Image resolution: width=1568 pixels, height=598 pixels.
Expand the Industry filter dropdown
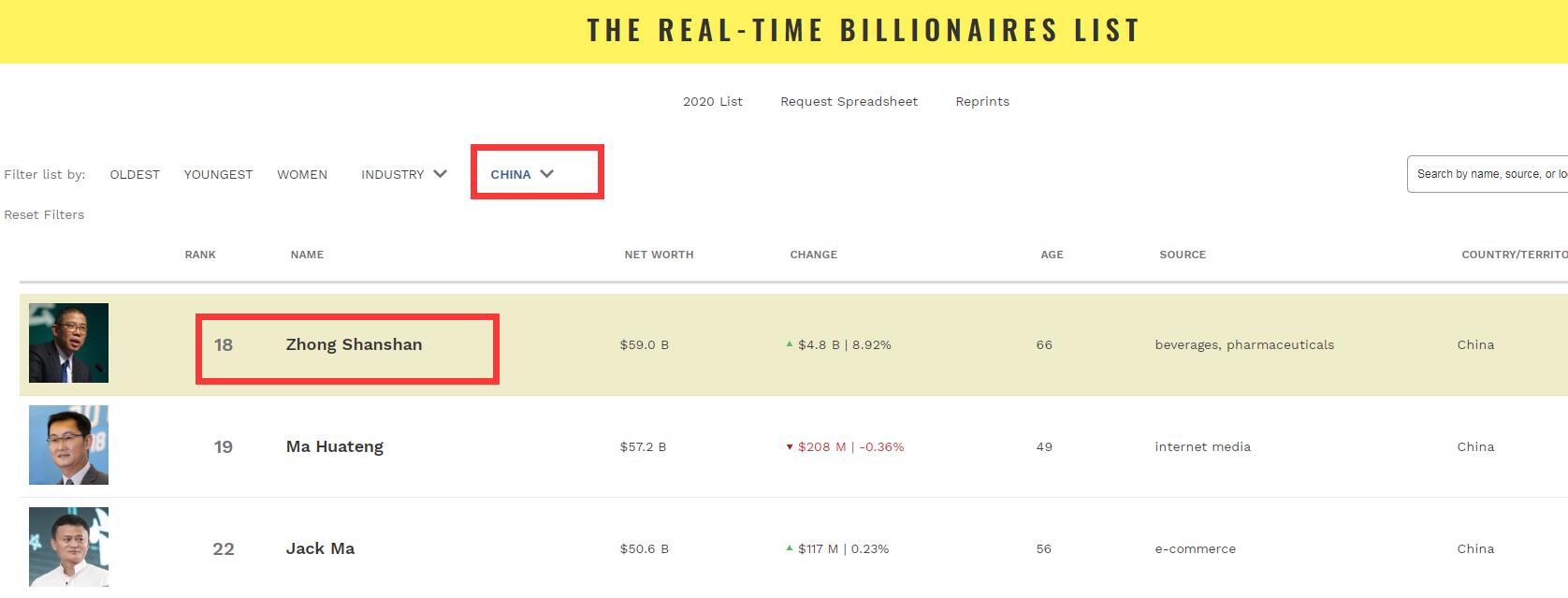pos(404,174)
